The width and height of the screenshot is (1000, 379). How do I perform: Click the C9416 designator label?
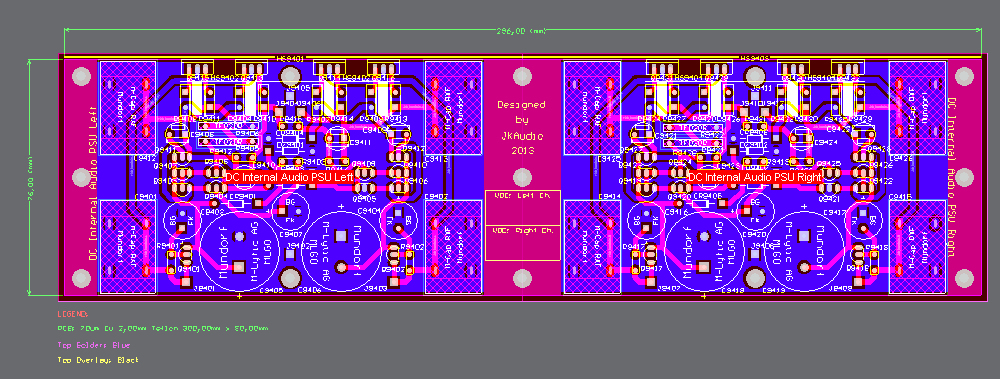point(677,211)
